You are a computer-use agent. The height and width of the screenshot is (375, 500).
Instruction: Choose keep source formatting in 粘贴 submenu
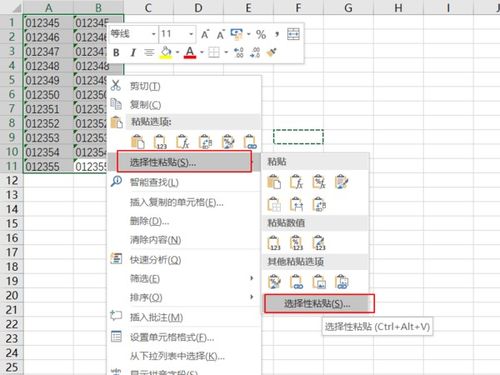pyautogui.click(x=342, y=182)
